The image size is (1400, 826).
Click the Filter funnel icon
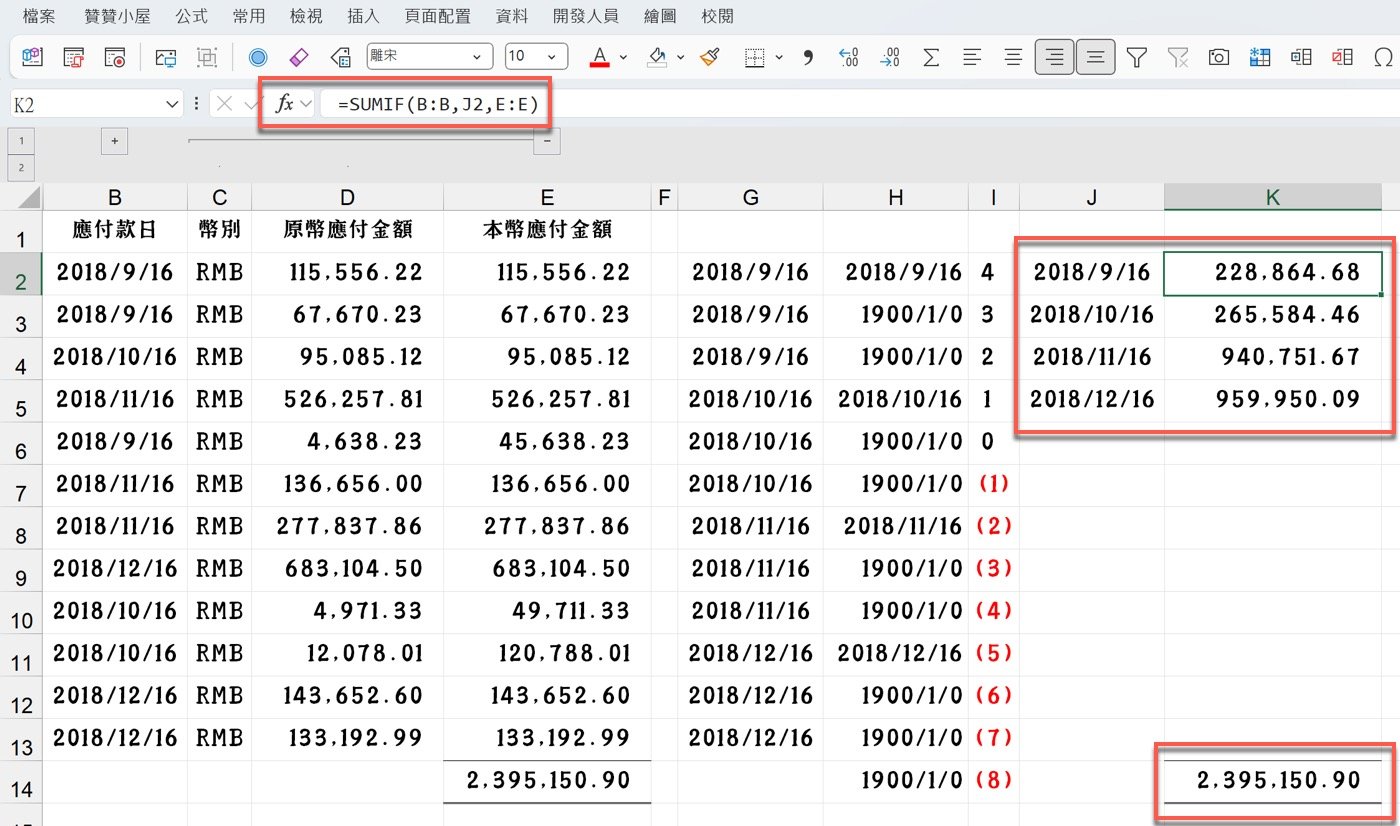[1136, 57]
